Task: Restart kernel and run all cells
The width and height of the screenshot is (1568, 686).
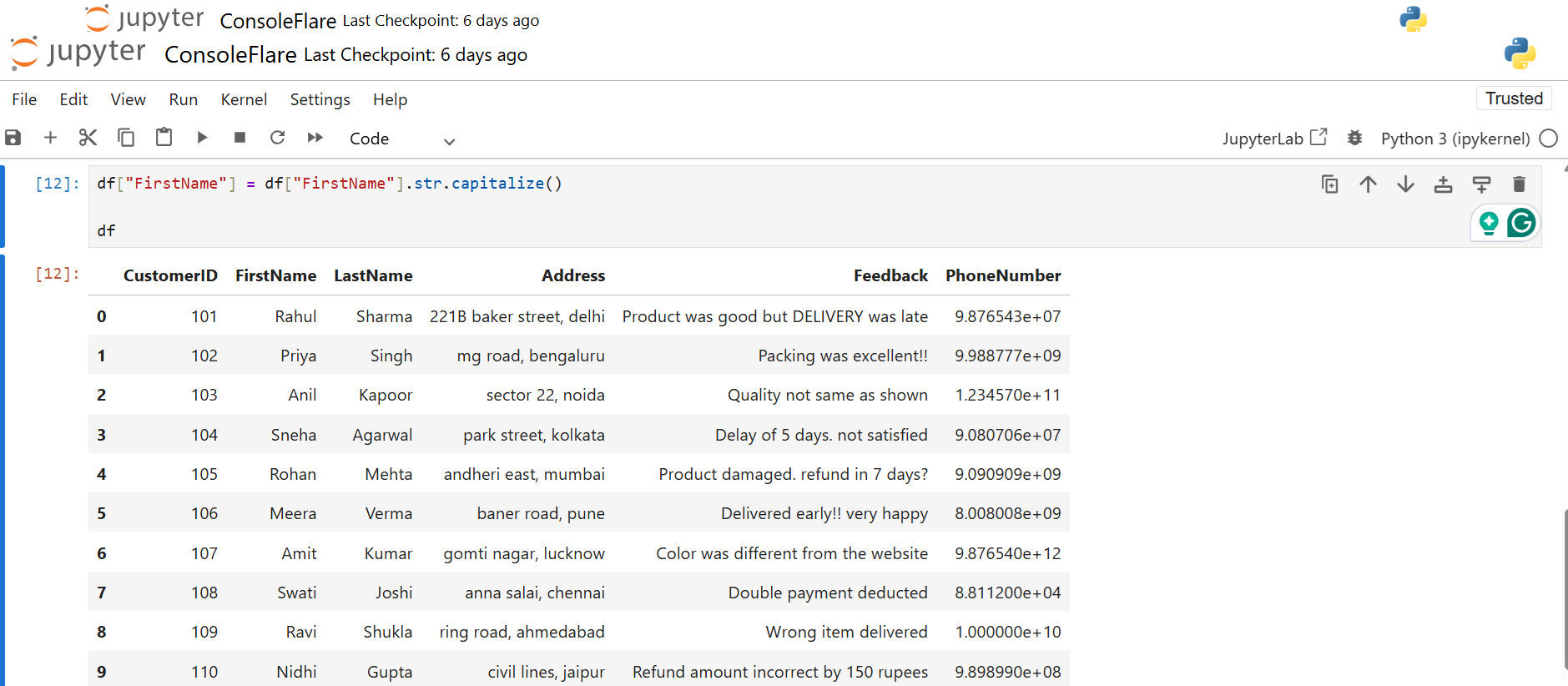Action: coord(315,138)
